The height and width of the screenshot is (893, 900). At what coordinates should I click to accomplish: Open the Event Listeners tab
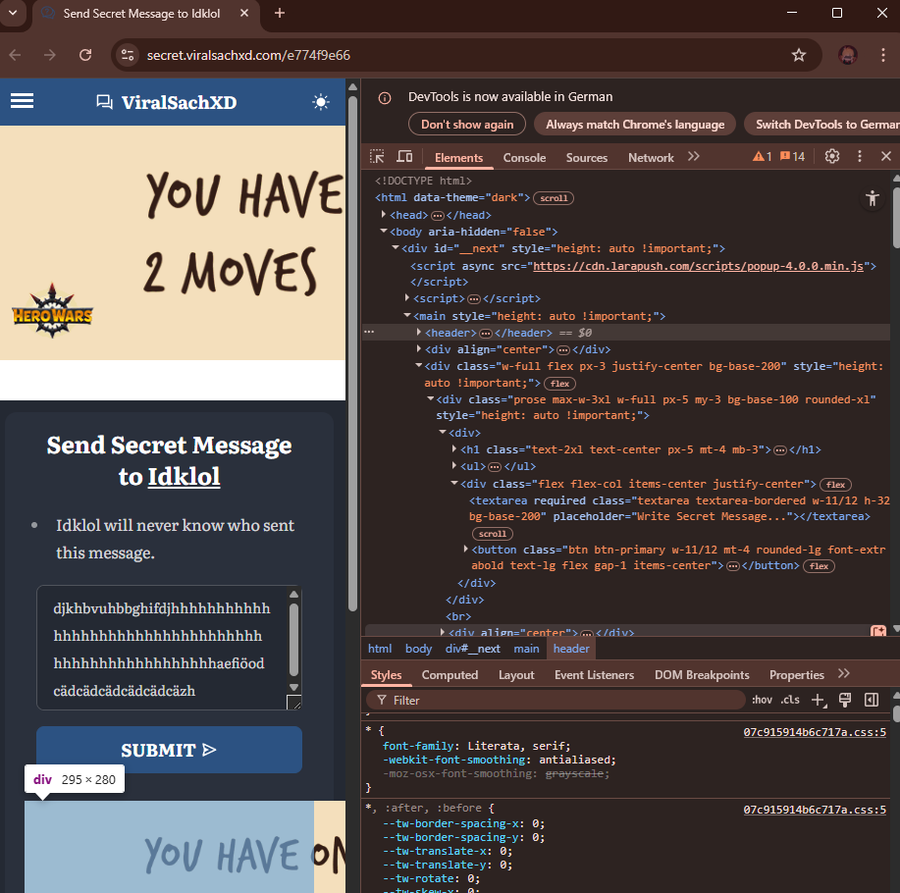(593, 675)
